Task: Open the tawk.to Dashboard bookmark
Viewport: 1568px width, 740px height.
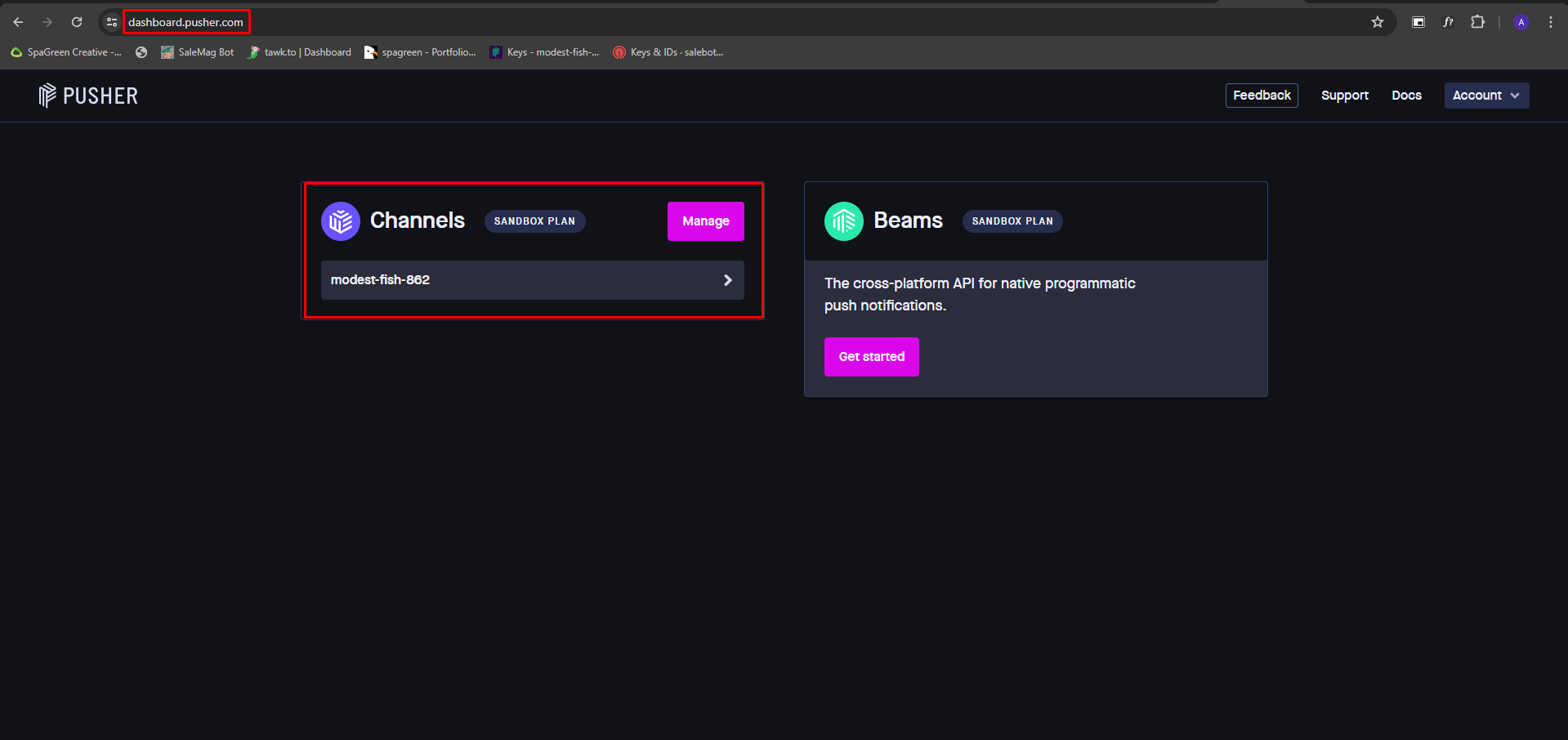Action: tap(299, 52)
